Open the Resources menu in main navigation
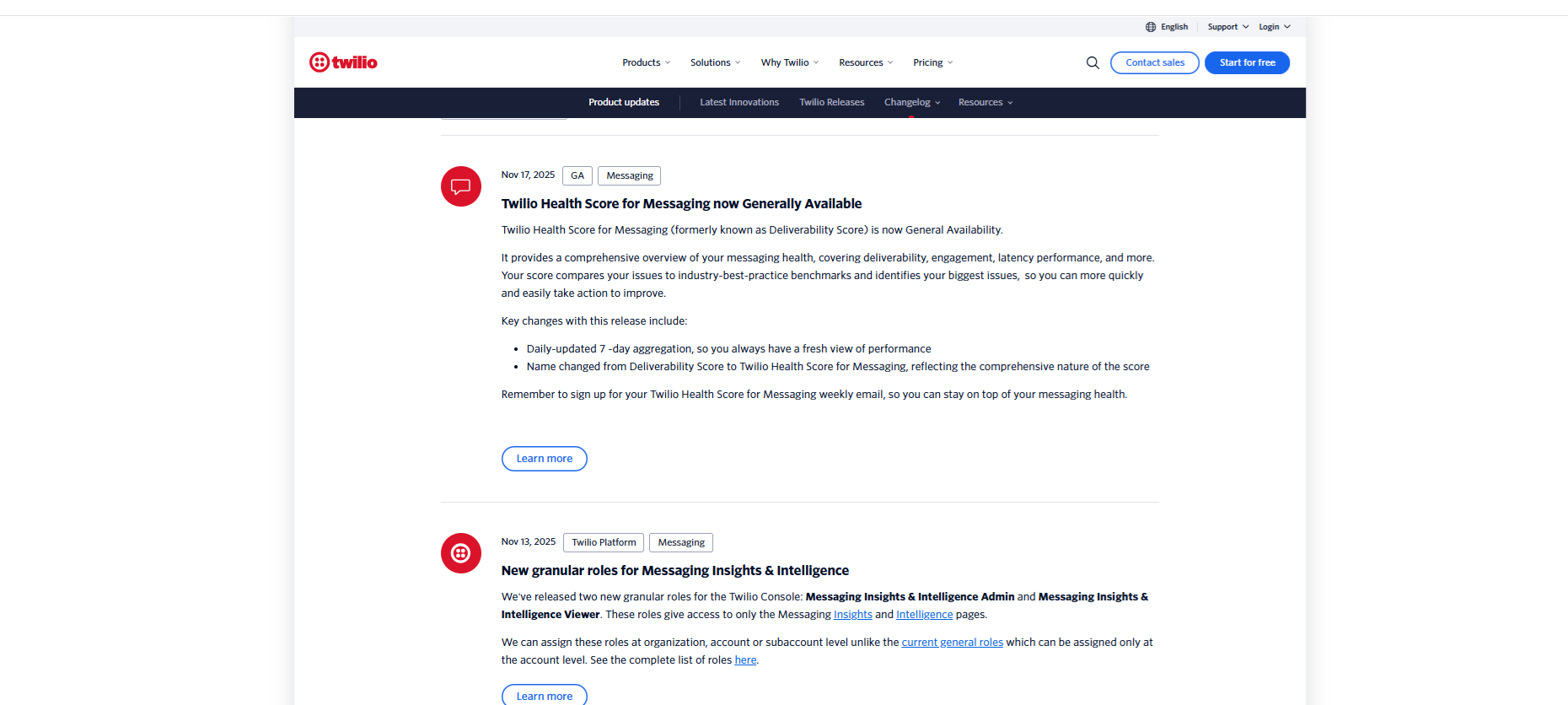 [x=866, y=62]
